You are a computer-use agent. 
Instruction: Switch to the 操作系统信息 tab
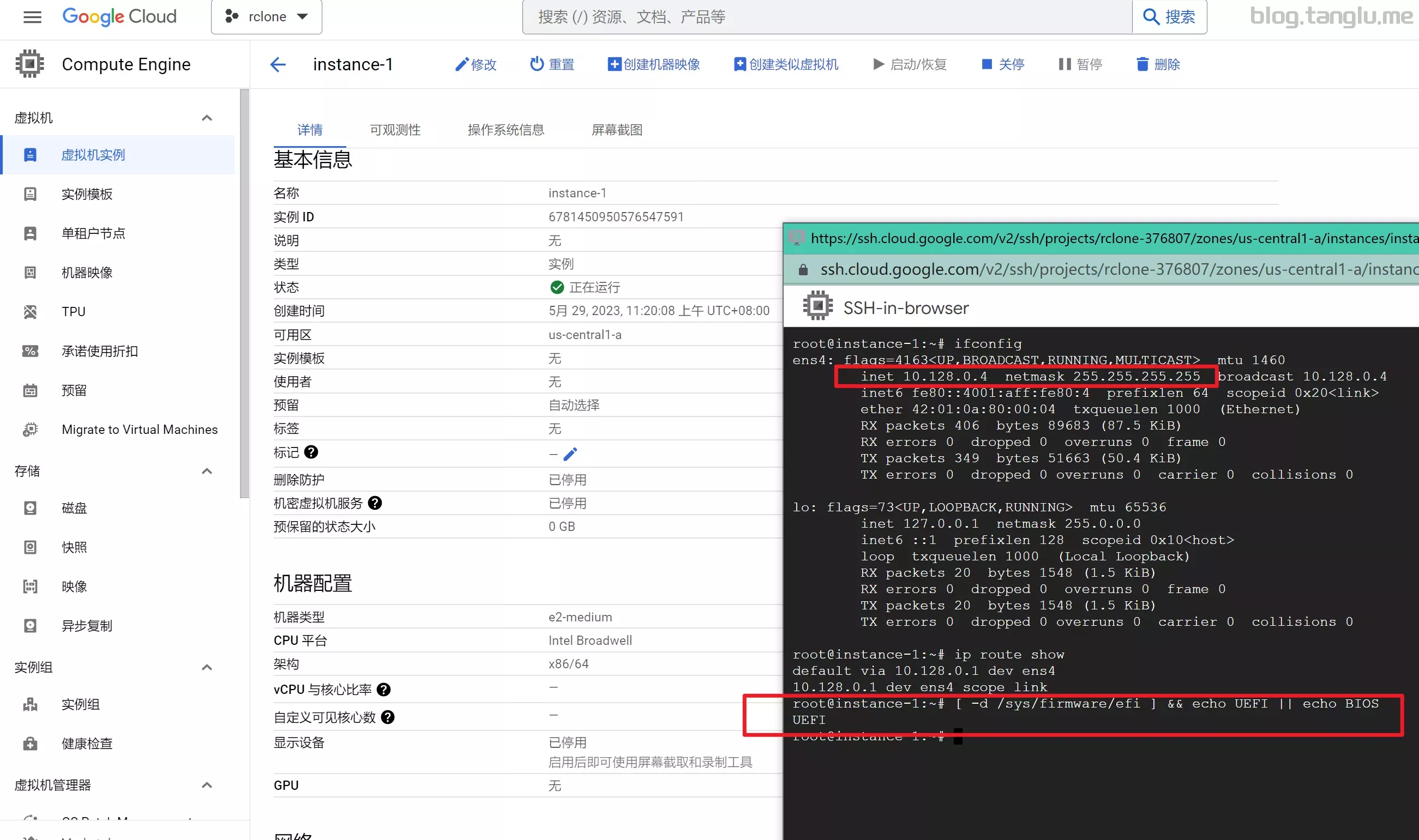507,128
